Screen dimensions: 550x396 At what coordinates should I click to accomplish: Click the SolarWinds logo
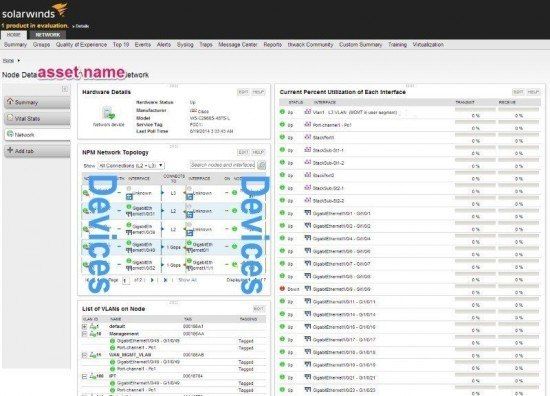pos(34,11)
